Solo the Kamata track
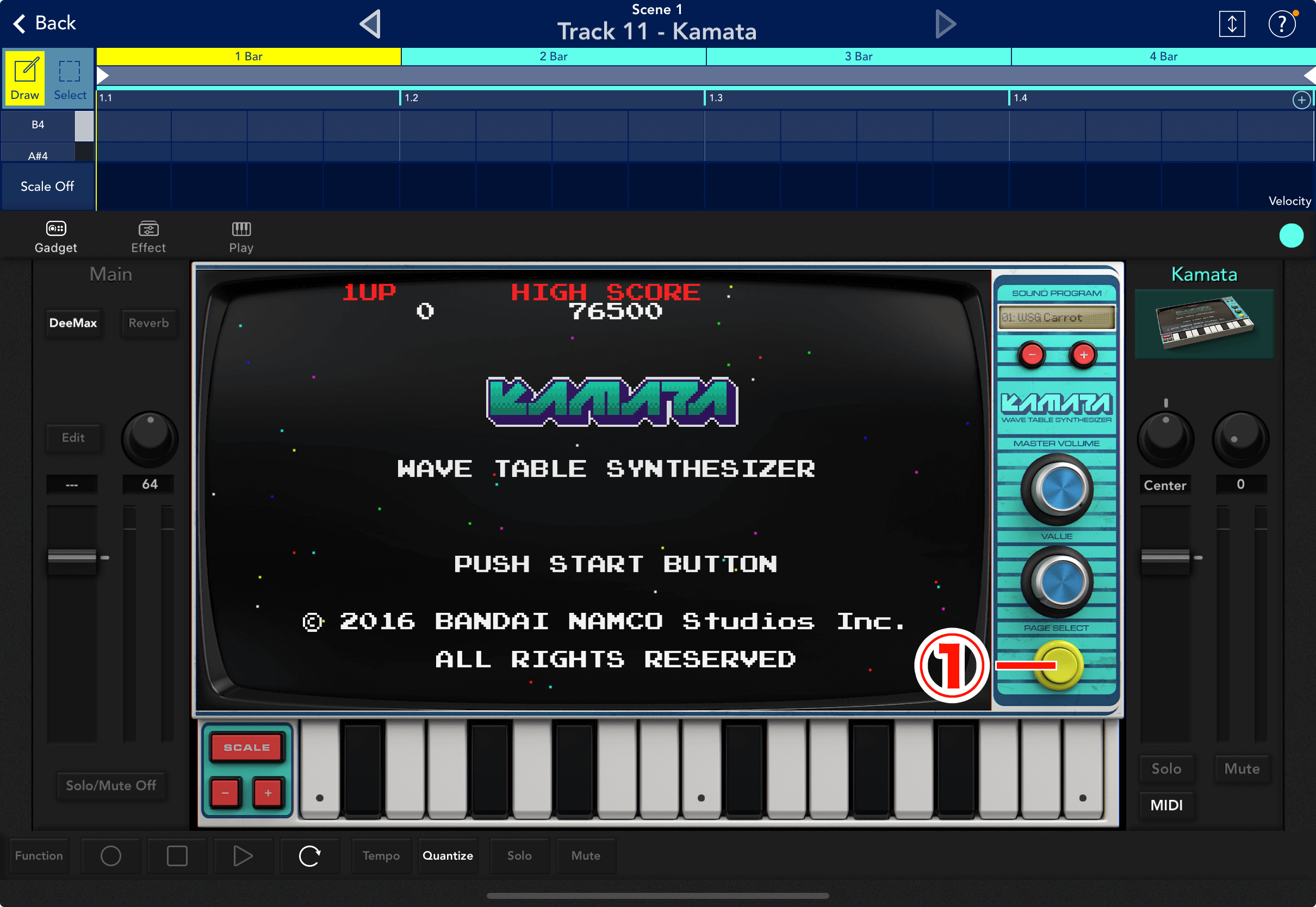Screen dimensions: 1316x907 point(1166,768)
